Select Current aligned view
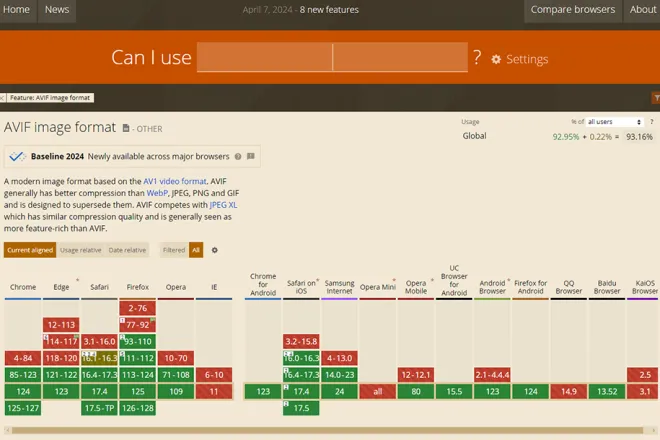 (30, 250)
